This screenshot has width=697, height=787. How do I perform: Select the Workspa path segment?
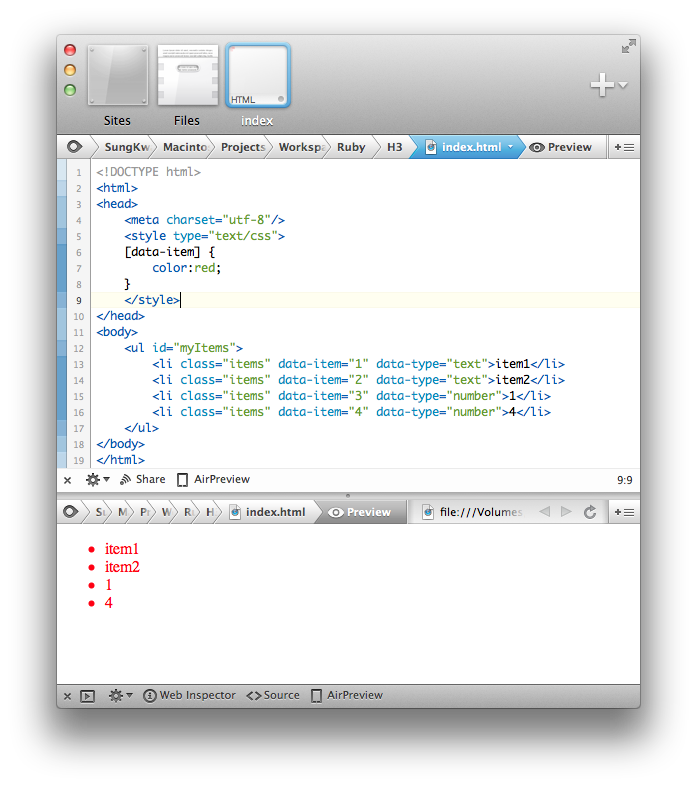tap(302, 147)
